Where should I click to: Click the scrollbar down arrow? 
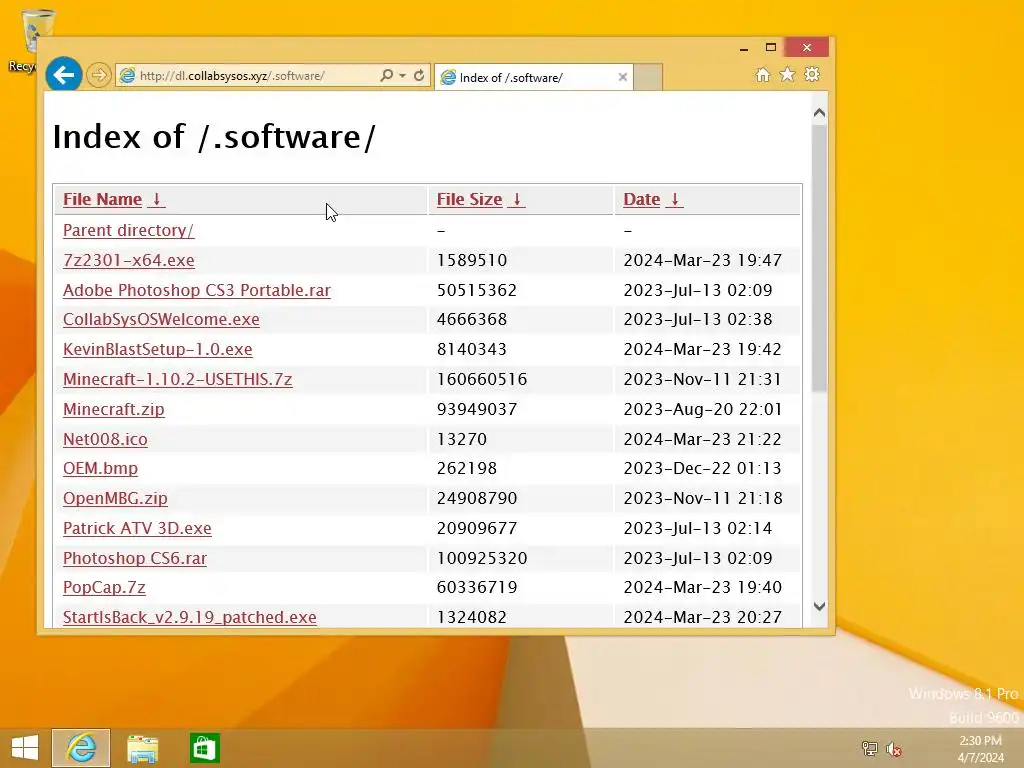[820, 606]
